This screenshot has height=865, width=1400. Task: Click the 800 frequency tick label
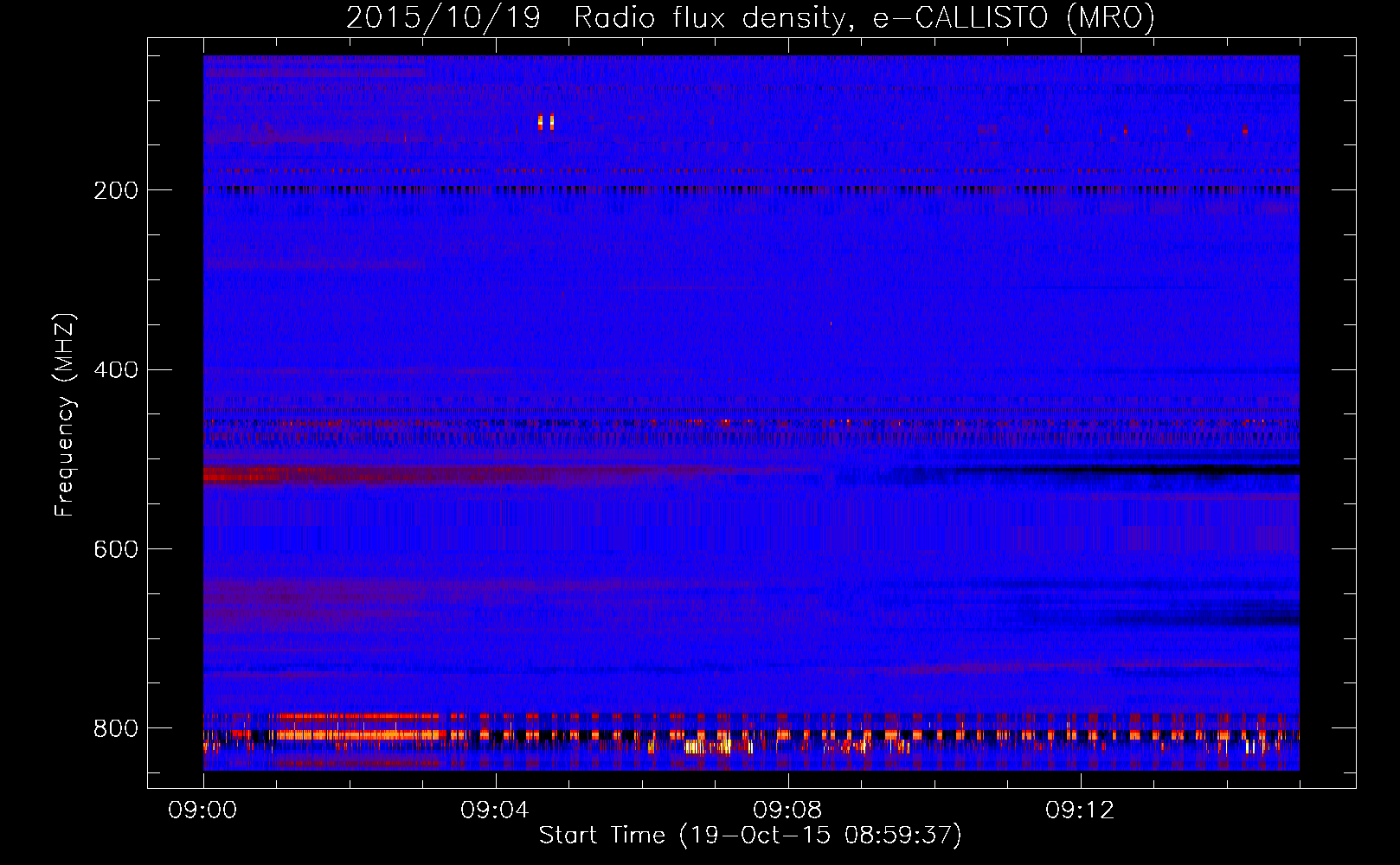(x=116, y=728)
